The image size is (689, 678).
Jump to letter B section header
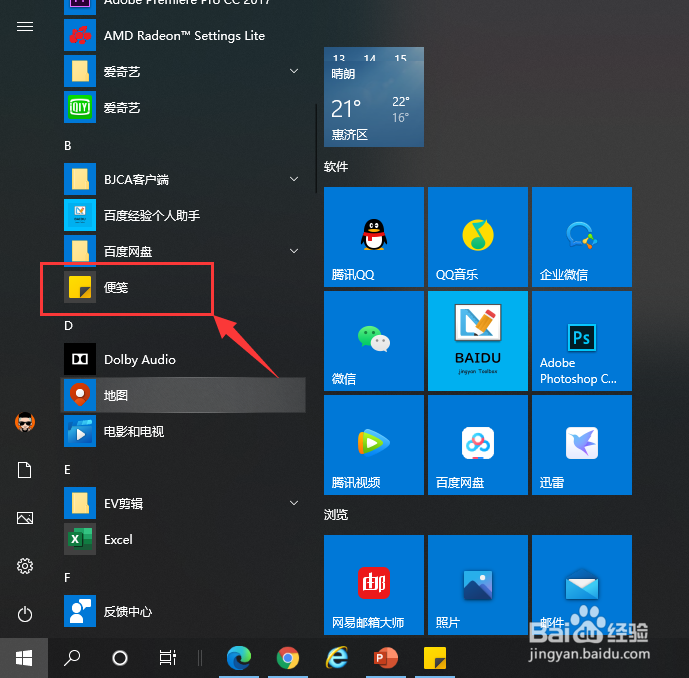pos(68,145)
